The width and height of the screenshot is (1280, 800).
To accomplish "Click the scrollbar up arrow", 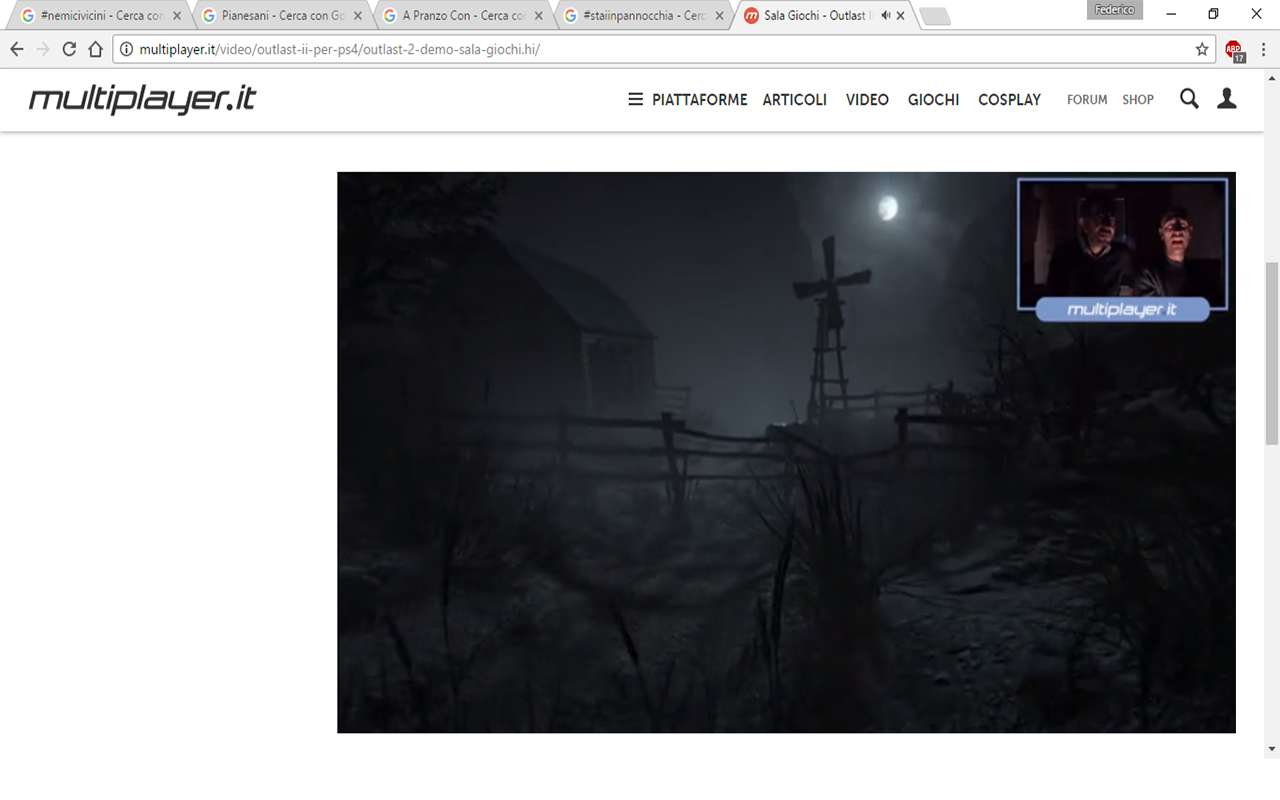I will (x=1272, y=78).
